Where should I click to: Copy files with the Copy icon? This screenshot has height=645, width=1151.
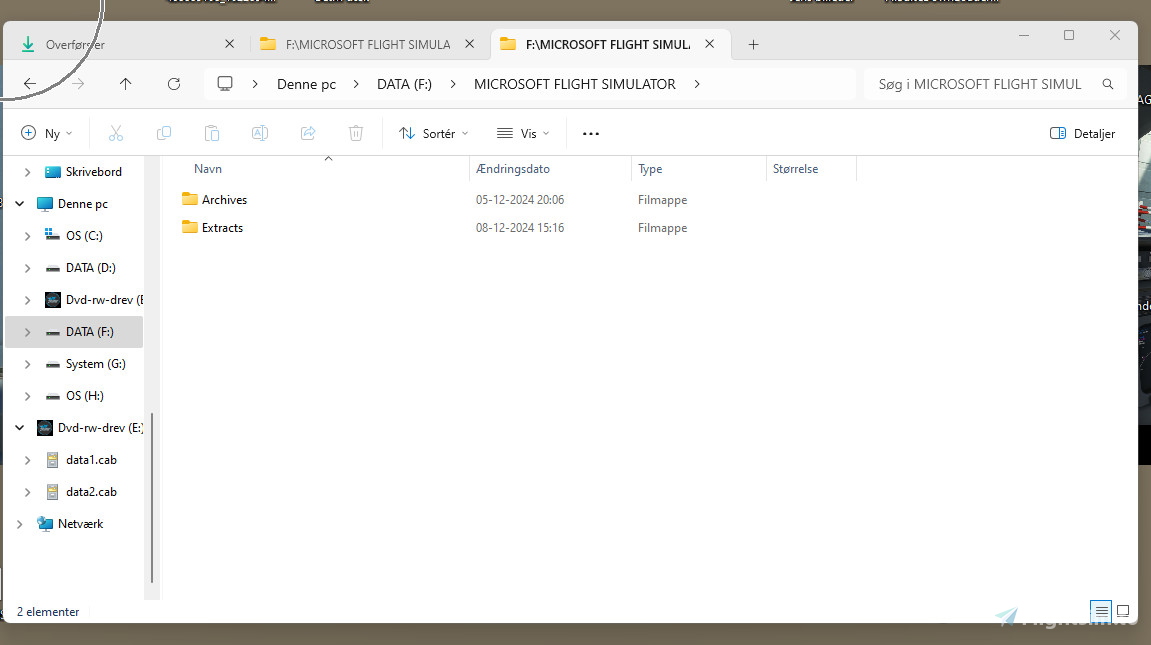point(164,133)
